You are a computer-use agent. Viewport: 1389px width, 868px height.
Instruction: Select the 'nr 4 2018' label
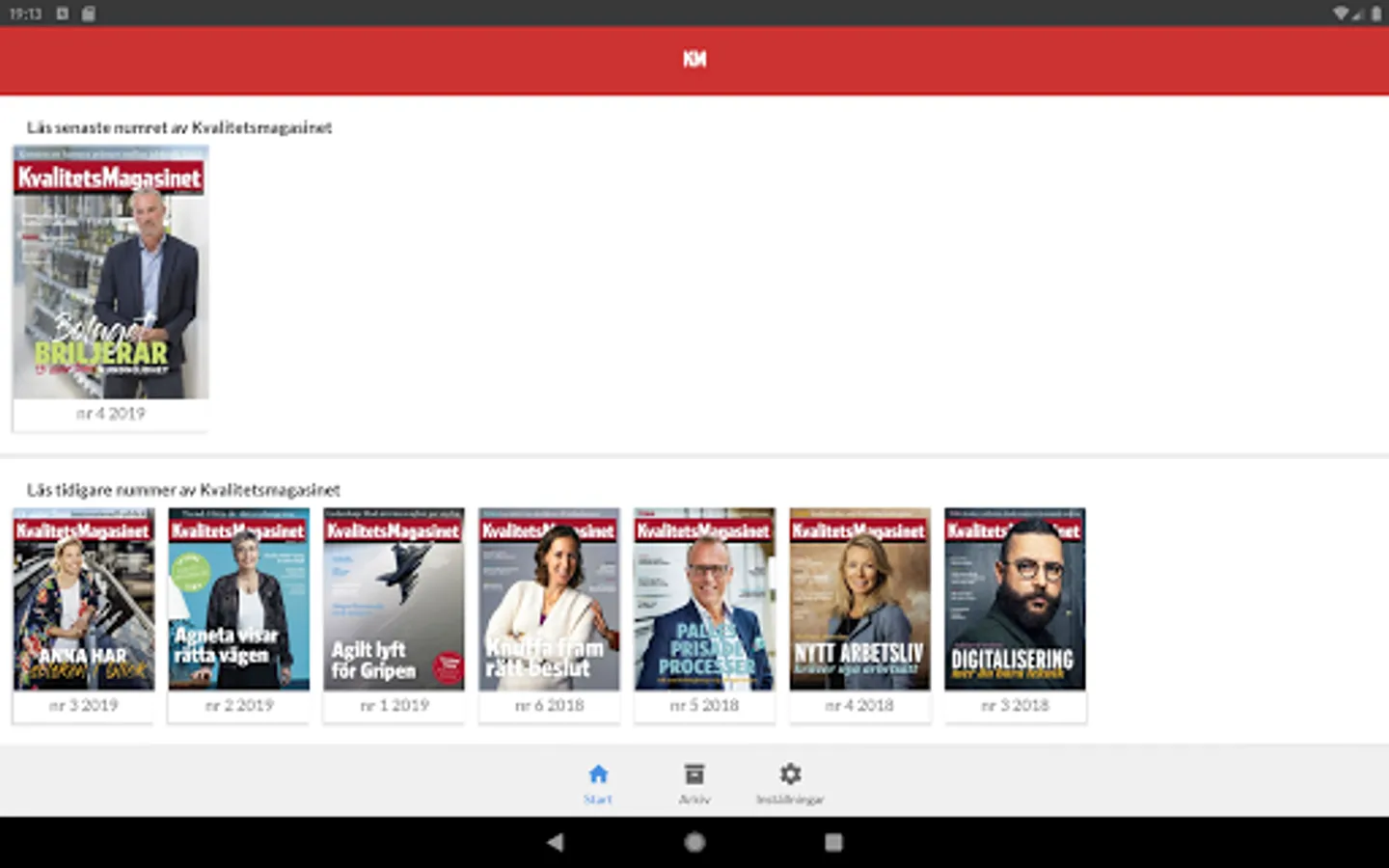[860, 705]
